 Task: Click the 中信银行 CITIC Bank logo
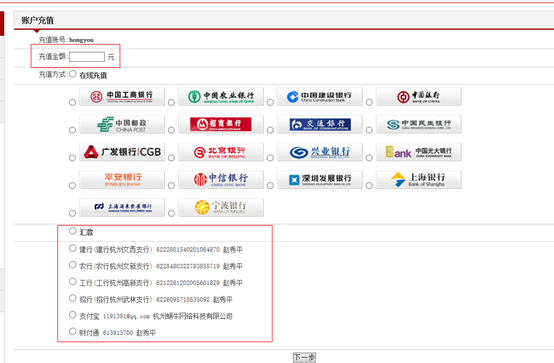point(221,180)
